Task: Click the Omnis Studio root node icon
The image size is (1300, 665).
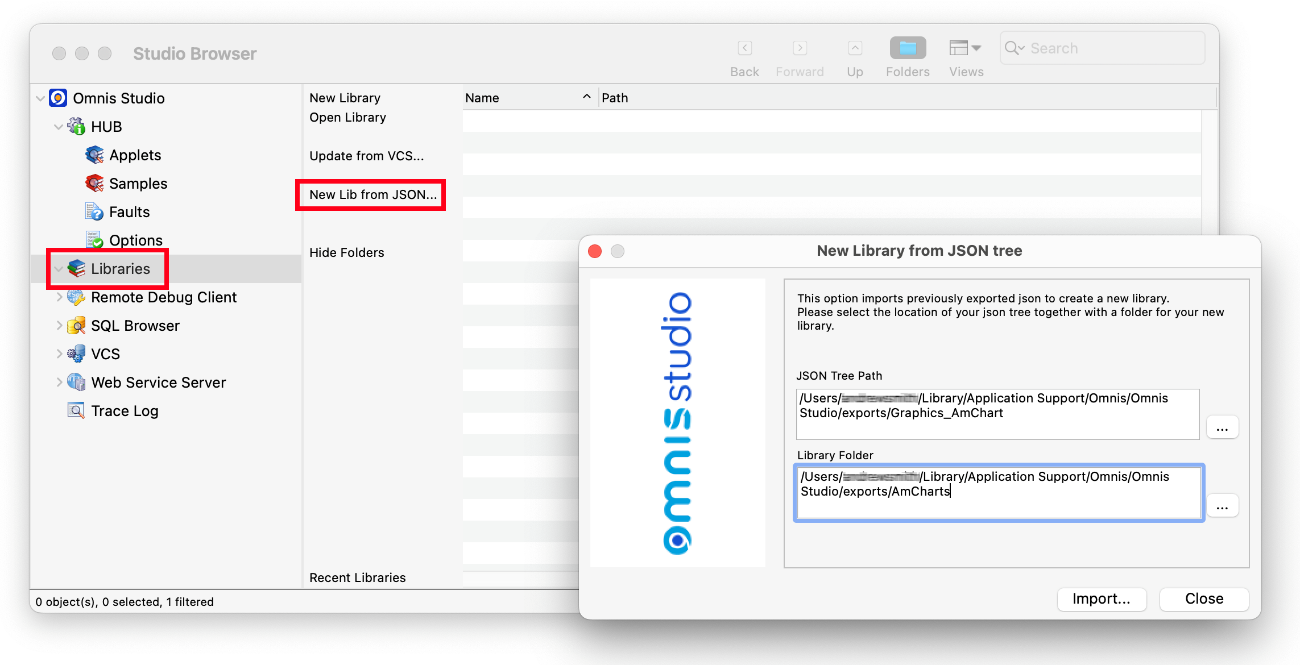Action: (58, 98)
